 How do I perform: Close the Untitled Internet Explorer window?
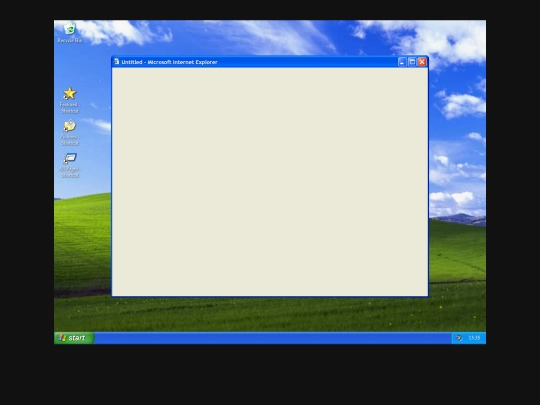[x=422, y=62]
